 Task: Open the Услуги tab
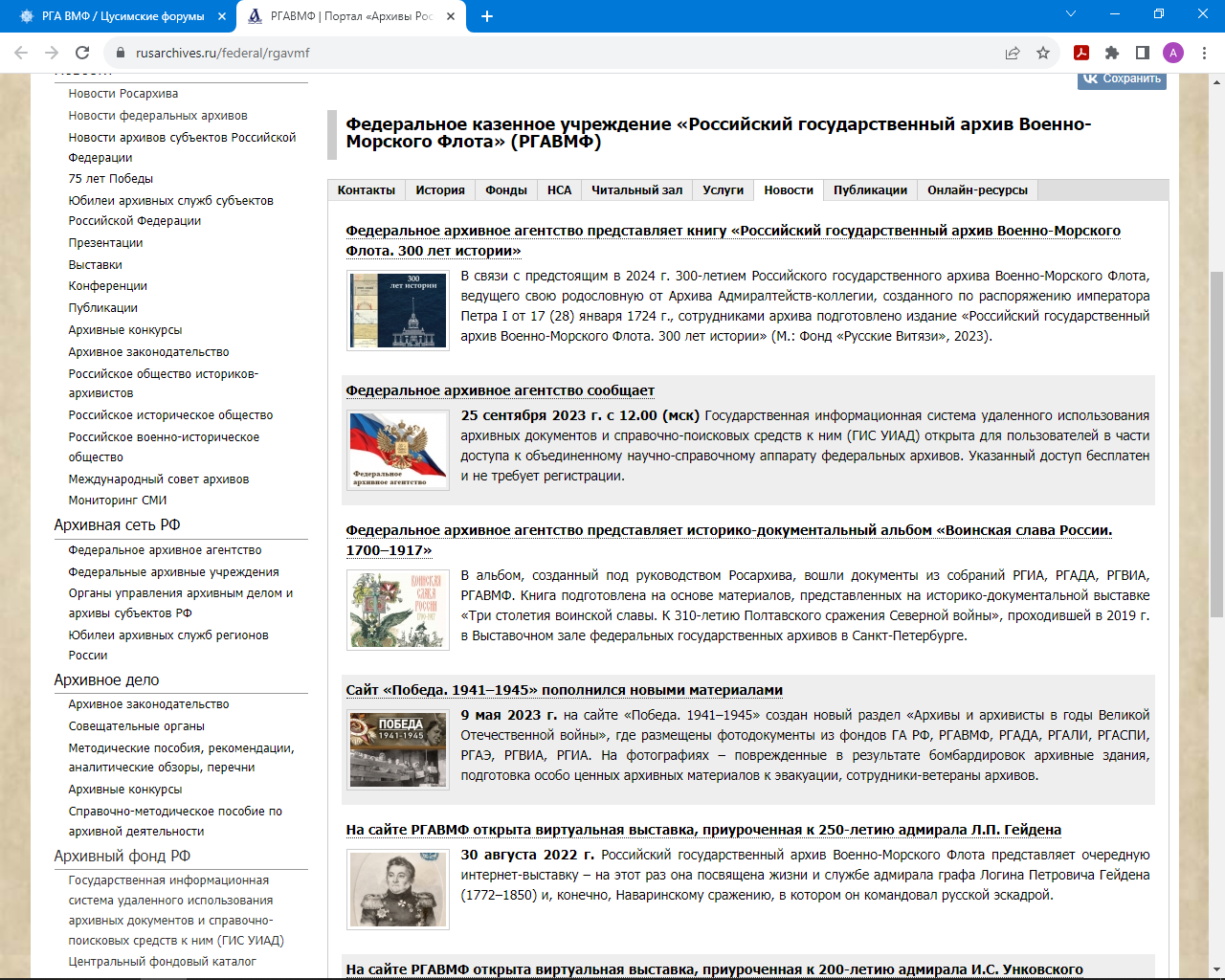(724, 190)
